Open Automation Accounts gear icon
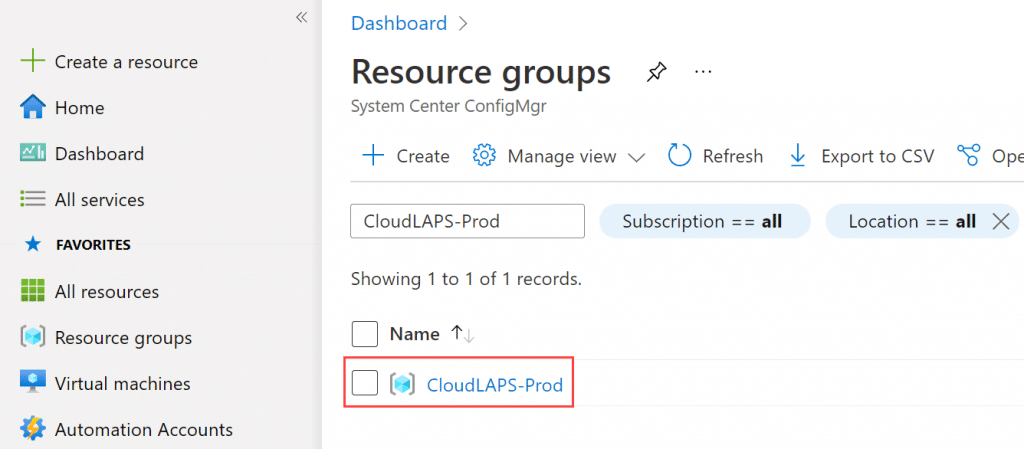 pyautogui.click(x=33, y=429)
